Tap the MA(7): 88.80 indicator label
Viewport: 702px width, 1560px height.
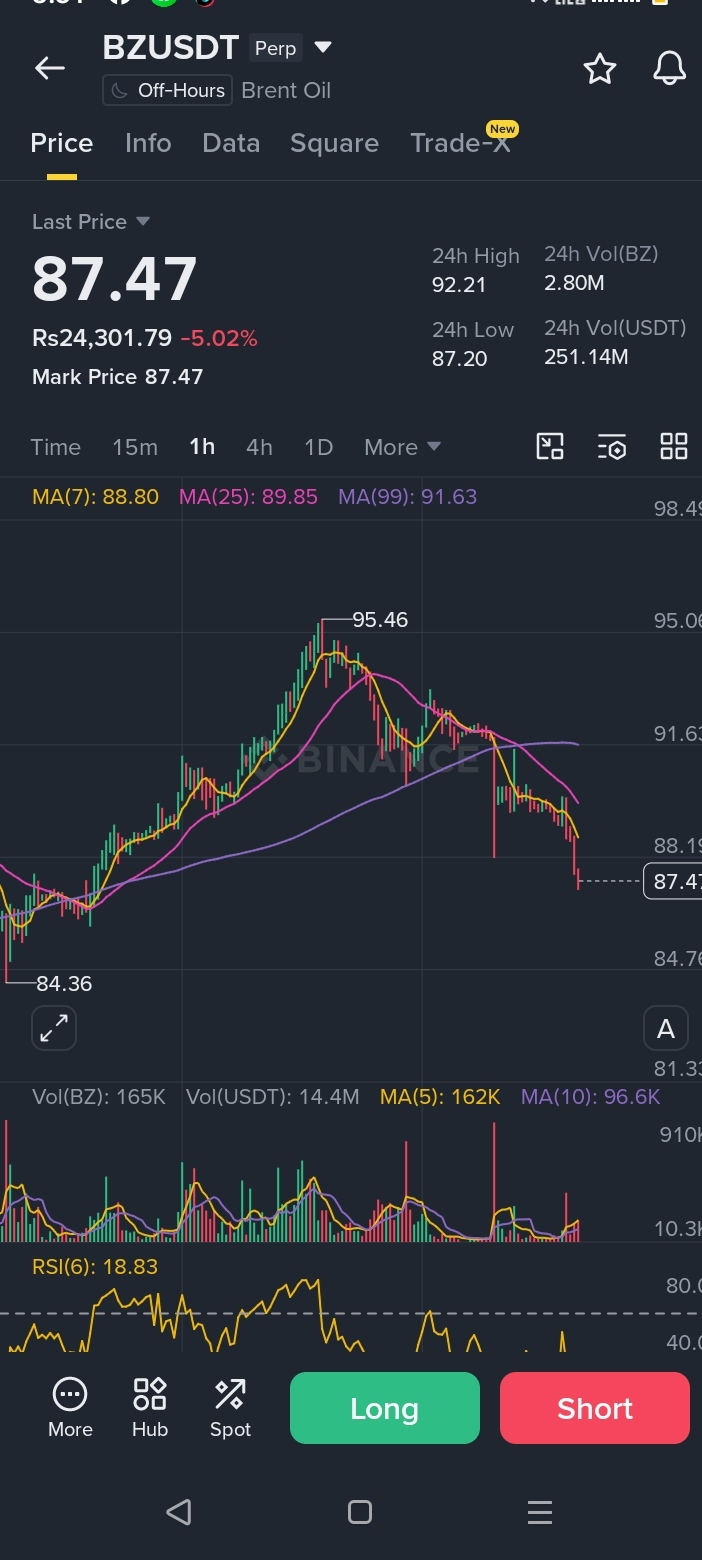(x=95, y=496)
